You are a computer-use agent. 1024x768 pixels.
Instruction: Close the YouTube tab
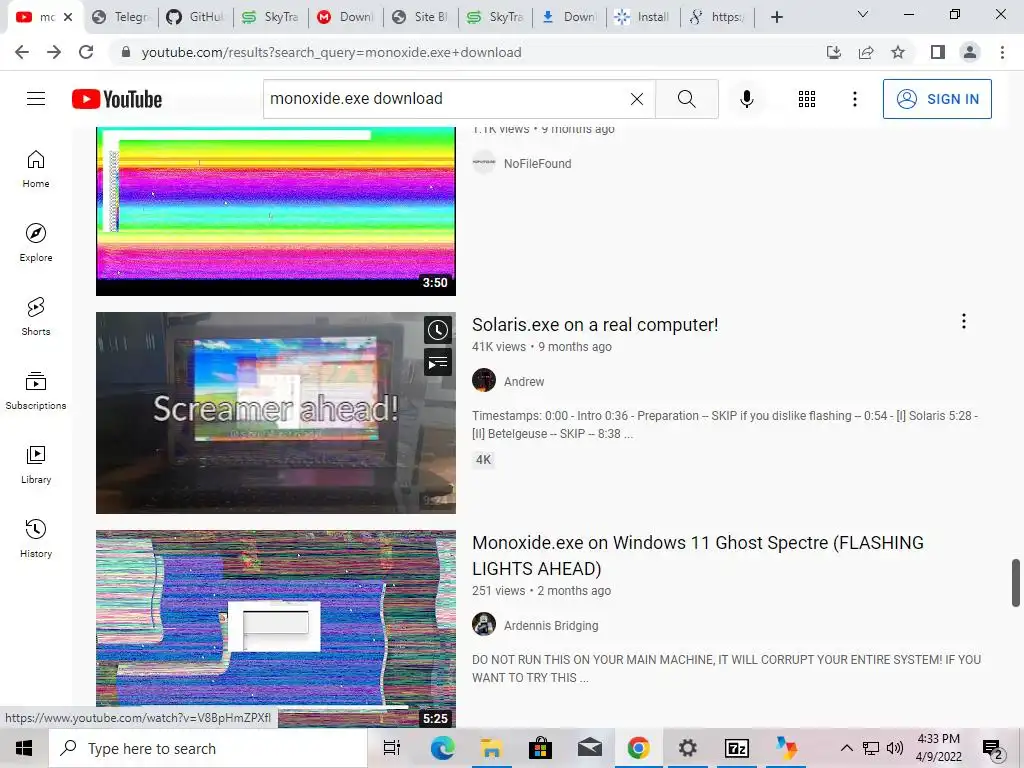click(x=68, y=17)
